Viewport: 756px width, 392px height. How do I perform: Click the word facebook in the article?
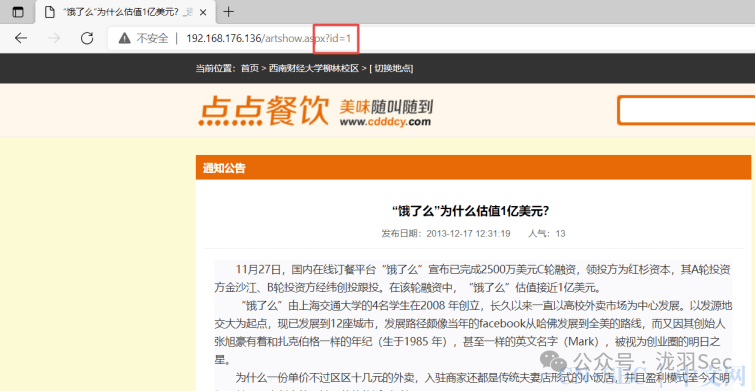501,324
